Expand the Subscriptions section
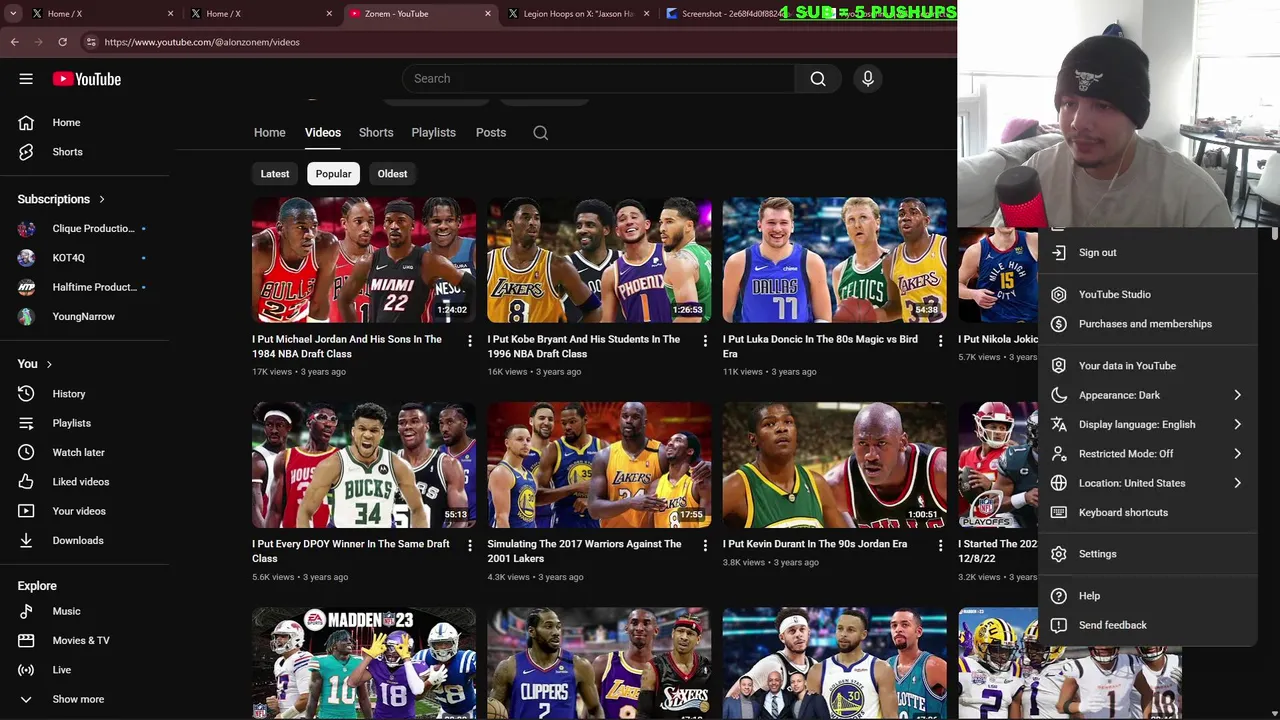 tap(62, 199)
